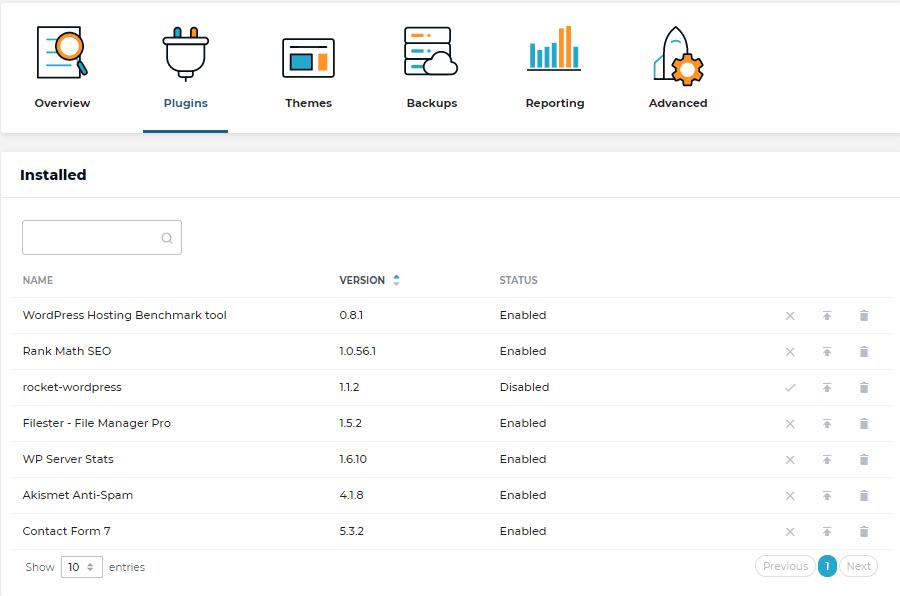Image resolution: width=900 pixels, height=596 pixels.
Task: Update the Akismet Anti-Spam plugin
Action: [827, 496]
